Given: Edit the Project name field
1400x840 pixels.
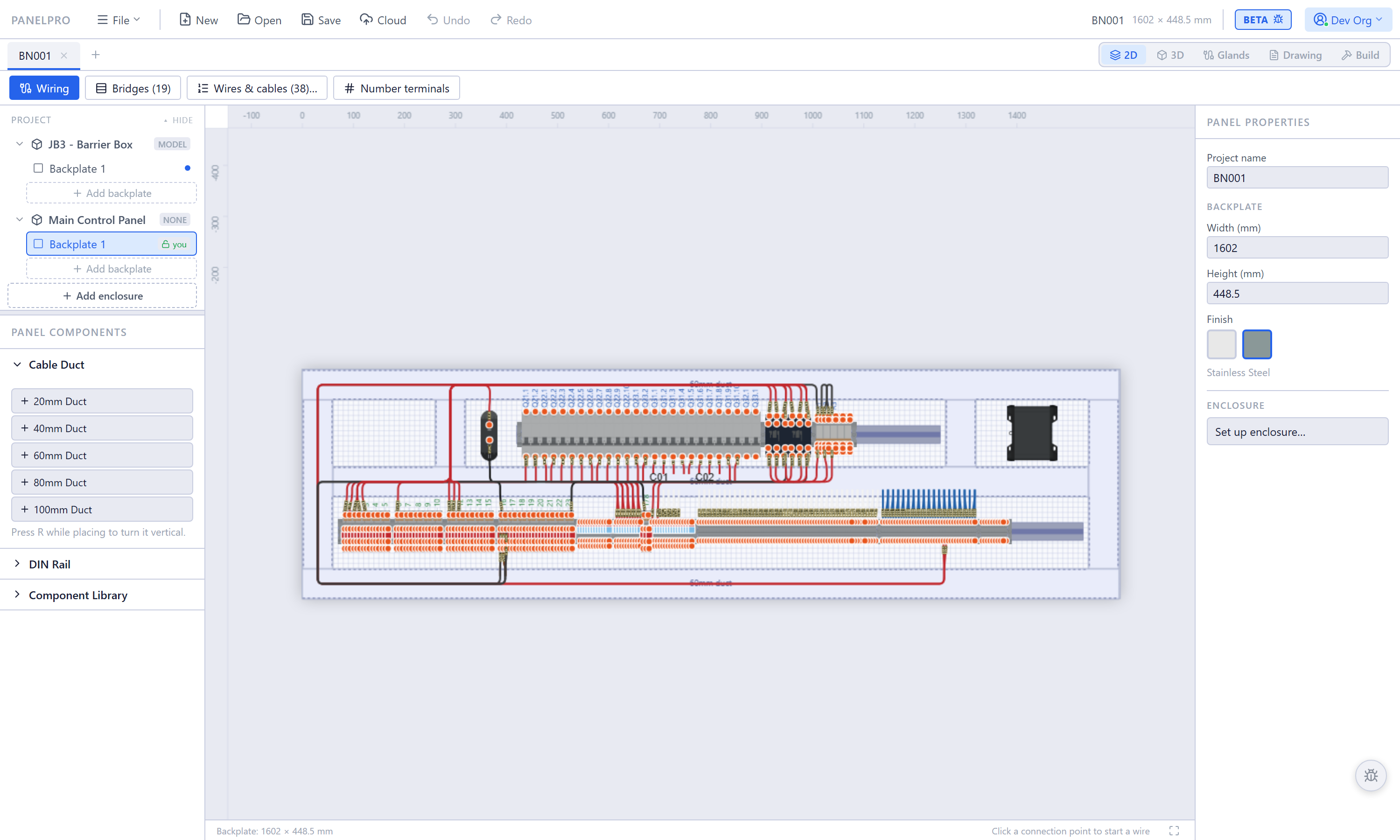Looking at the screenshot, I should pos(1297,178).
